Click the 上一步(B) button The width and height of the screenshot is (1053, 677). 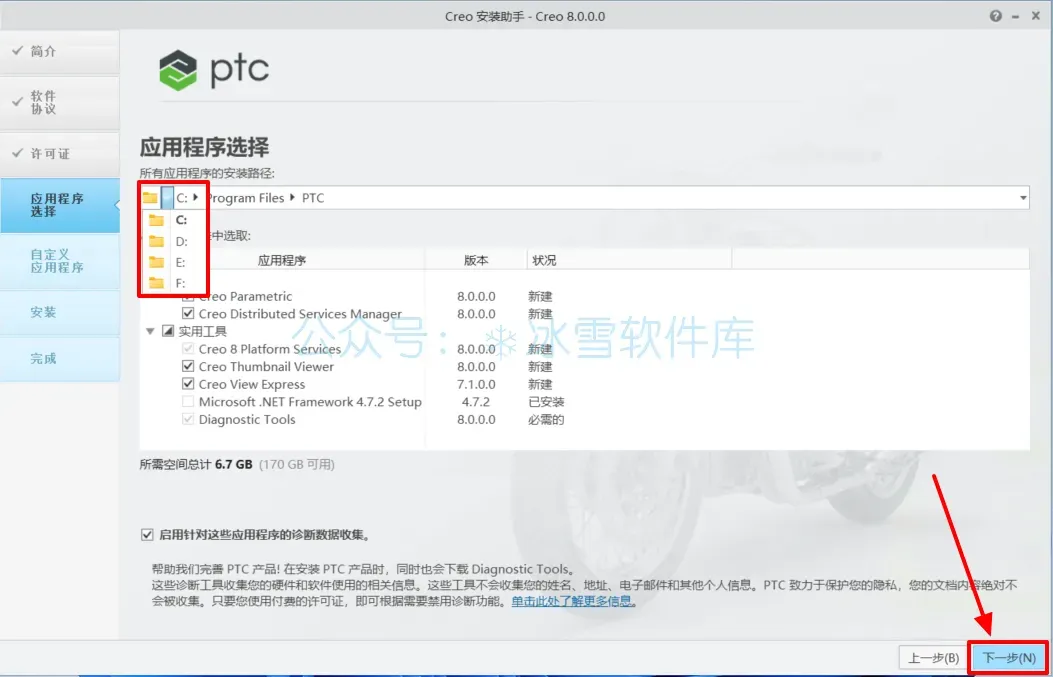933,658
